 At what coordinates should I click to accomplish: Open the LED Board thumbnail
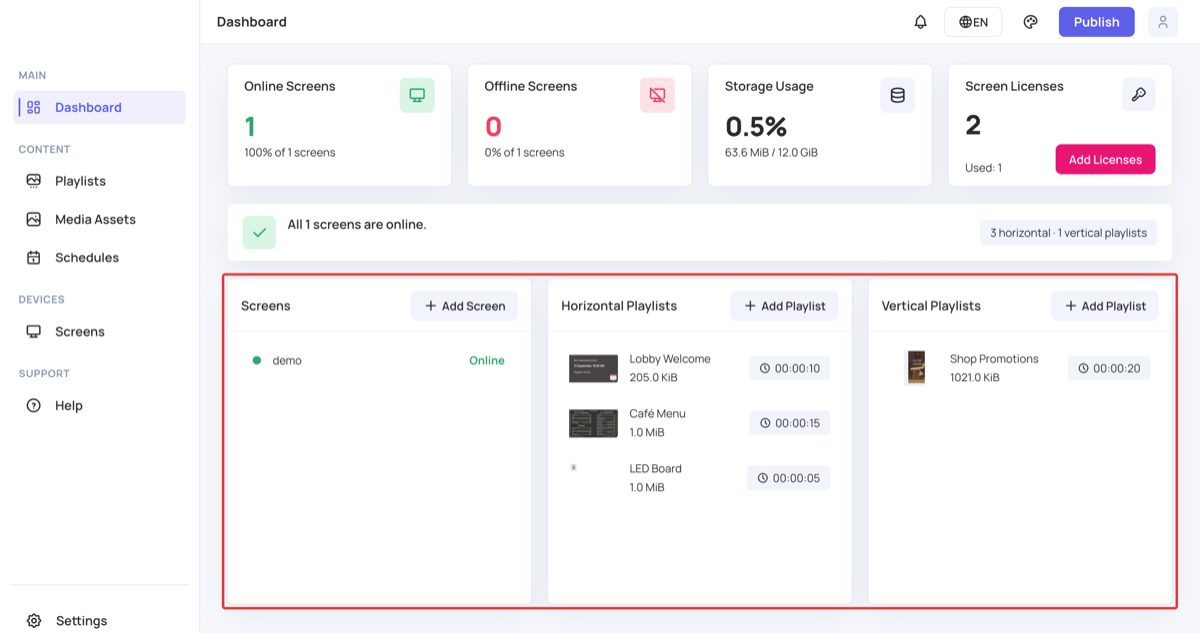coord(573,467)
